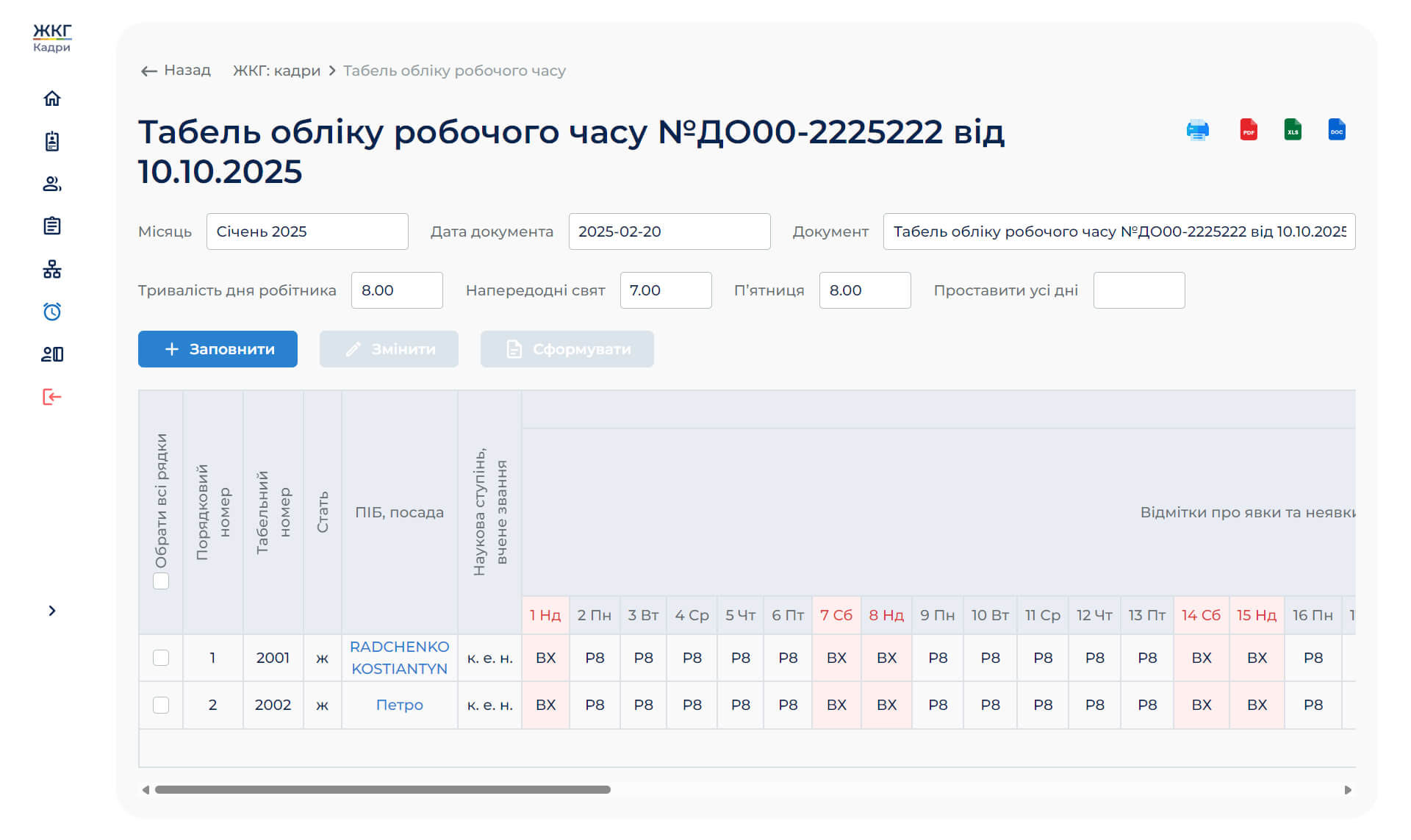Open the Місяць field Січень 2025
Viewport: 1411px width, 840px height.
(x=306, y=231)
